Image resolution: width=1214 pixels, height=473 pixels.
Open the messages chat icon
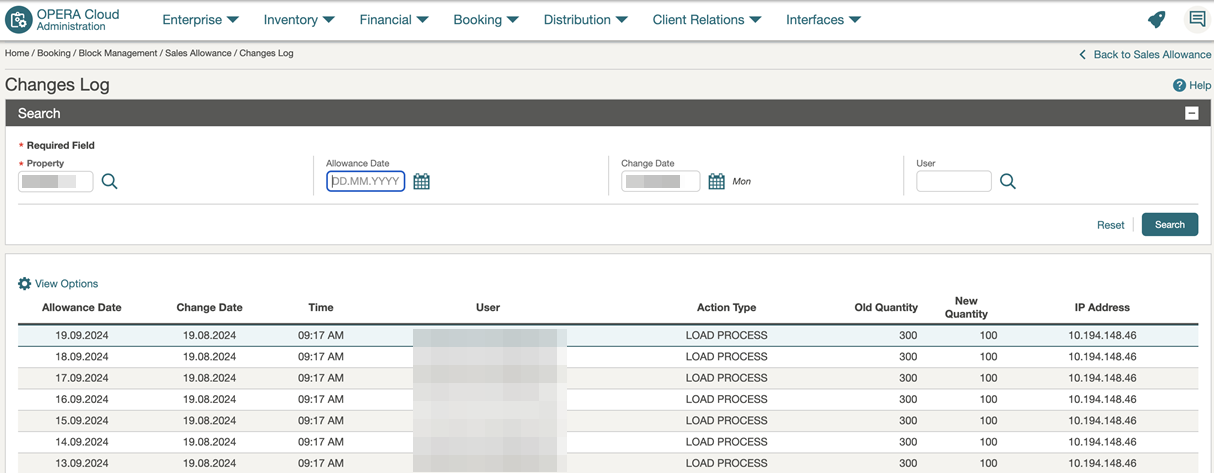[1196, 19]
